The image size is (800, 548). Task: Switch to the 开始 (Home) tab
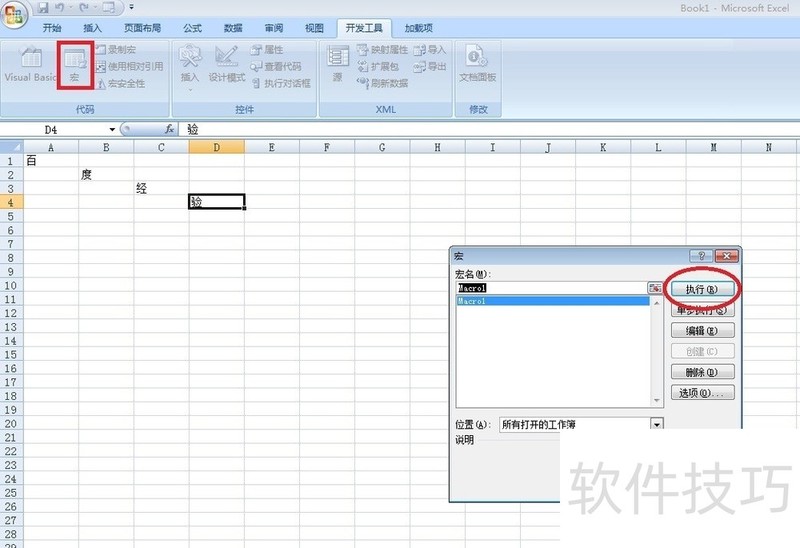coord(52,28)
